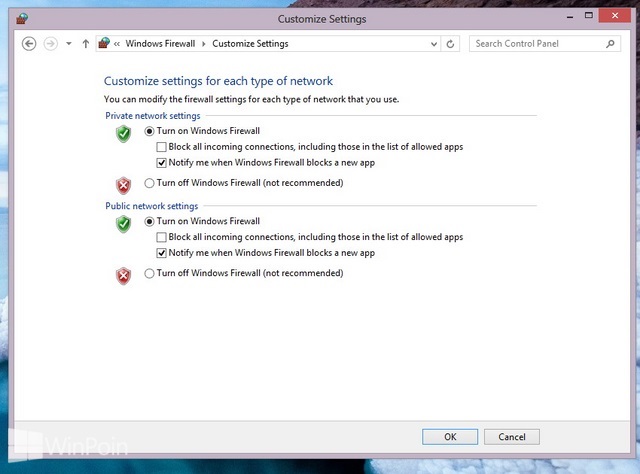Maximize the Customize Settings window
Viewport: 640px width, 474px height.
pos(589,16)
